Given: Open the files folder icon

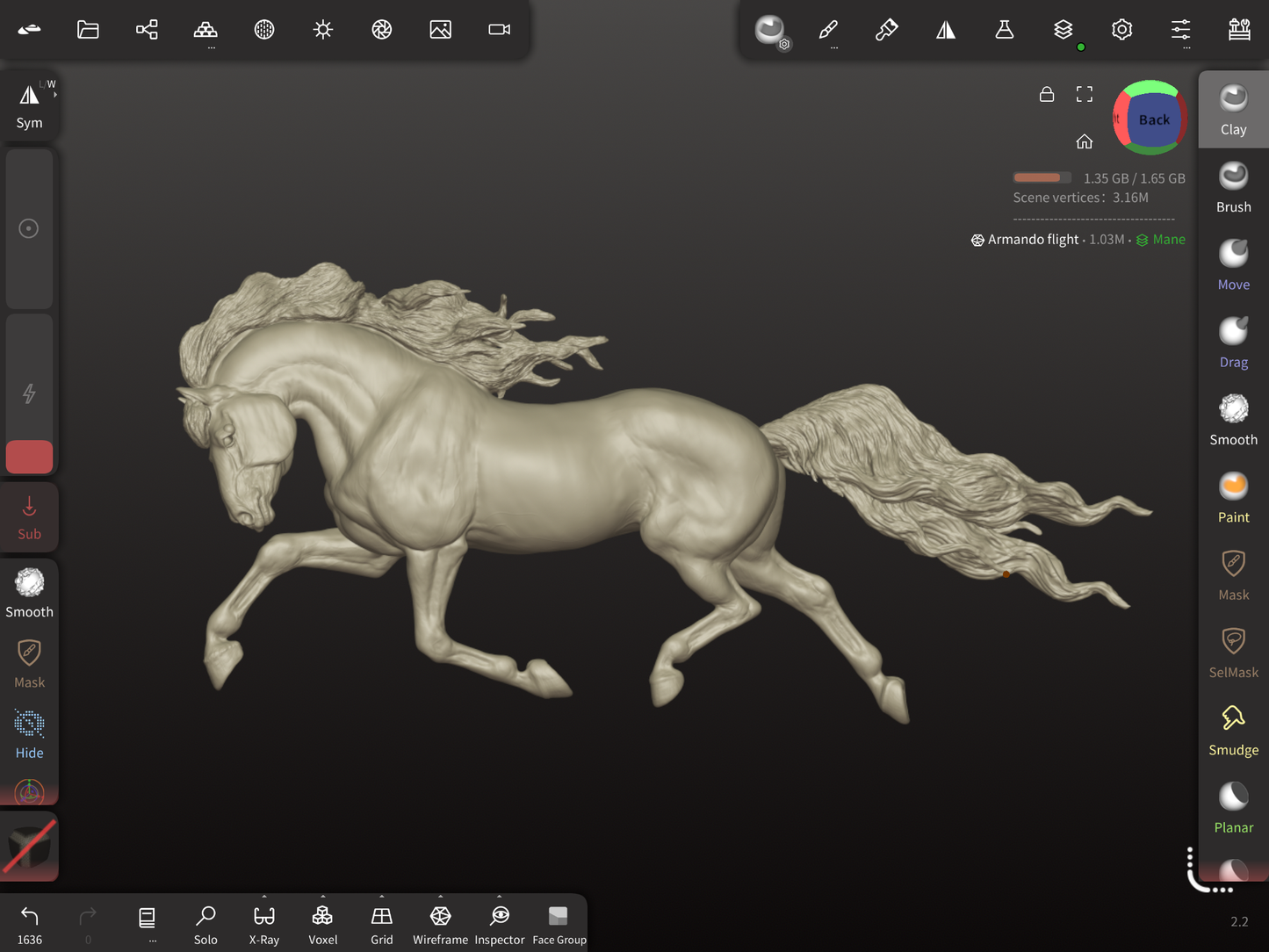Looking at the screenshot, I should pyautogui.click(x=88, y=30).
